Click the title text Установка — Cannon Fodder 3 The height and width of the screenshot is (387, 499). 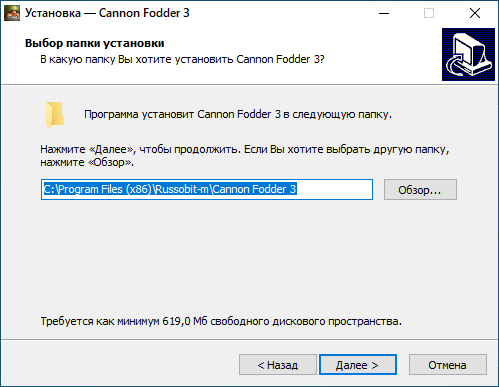pos(107,13)
